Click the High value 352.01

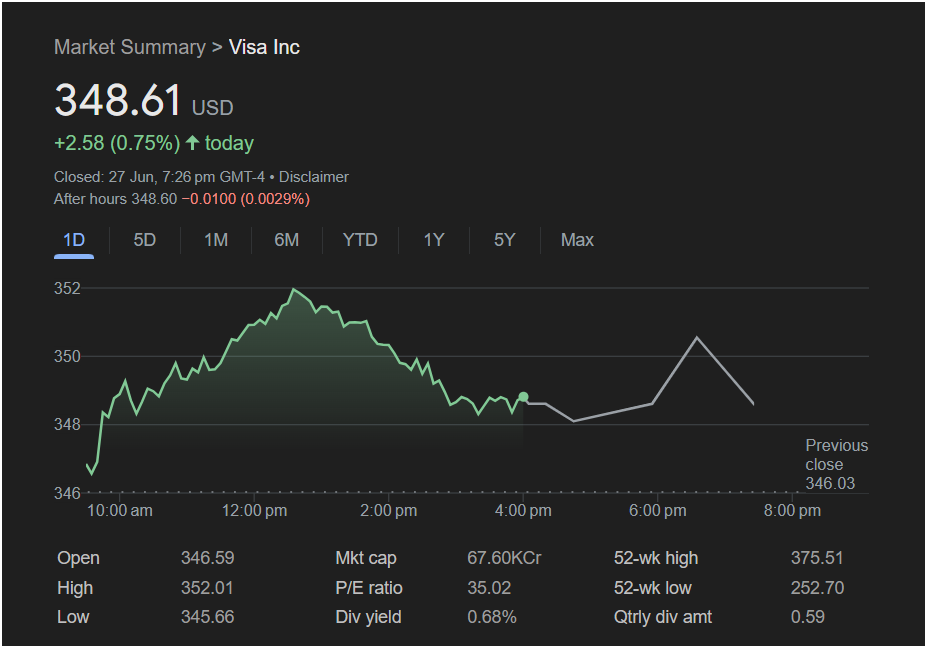(x=207, y=588)
